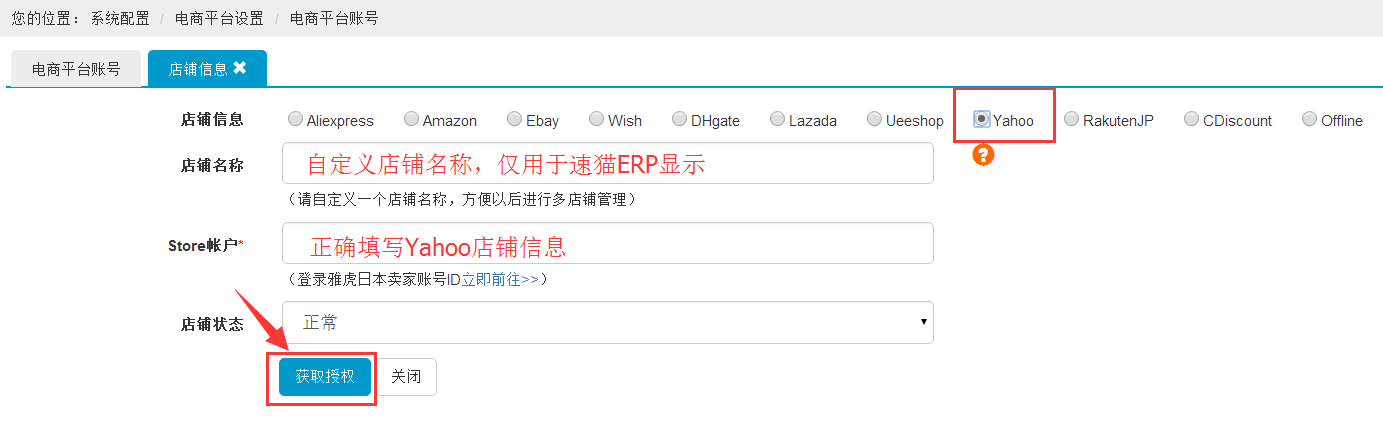The height and width of the screenshot is (424, 1383).
Task: Click the 获取授权 button
Action: point(325,377)
